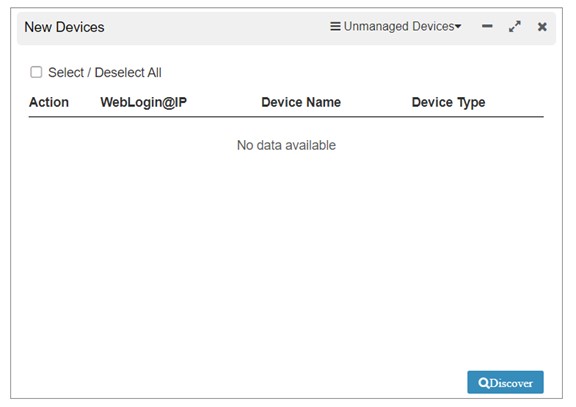Click the magnifier icon on Discover button
The width and height of the screenshot is (576, 407).
pos(484,383)
